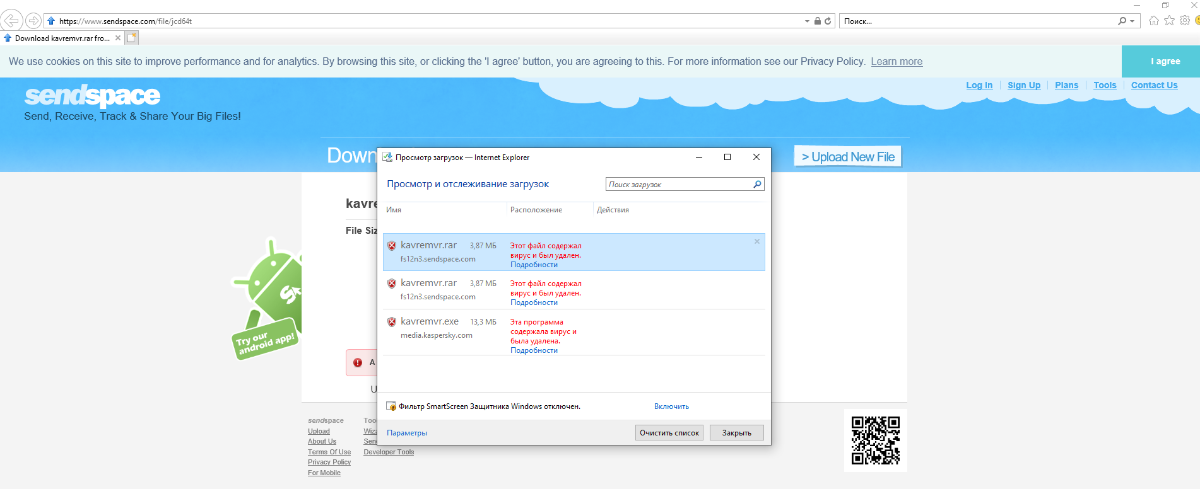Enable SmartScreen via 'Включить' link
Image resolution: width=1200 pixels, height=489 pixels.
[672, 407]
